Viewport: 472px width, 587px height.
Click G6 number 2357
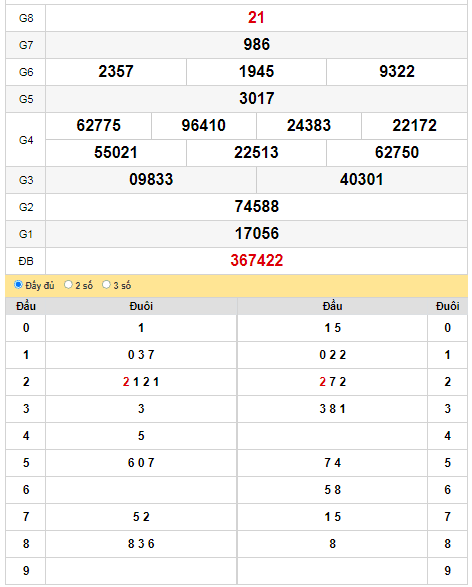click(x=116, y=72)
